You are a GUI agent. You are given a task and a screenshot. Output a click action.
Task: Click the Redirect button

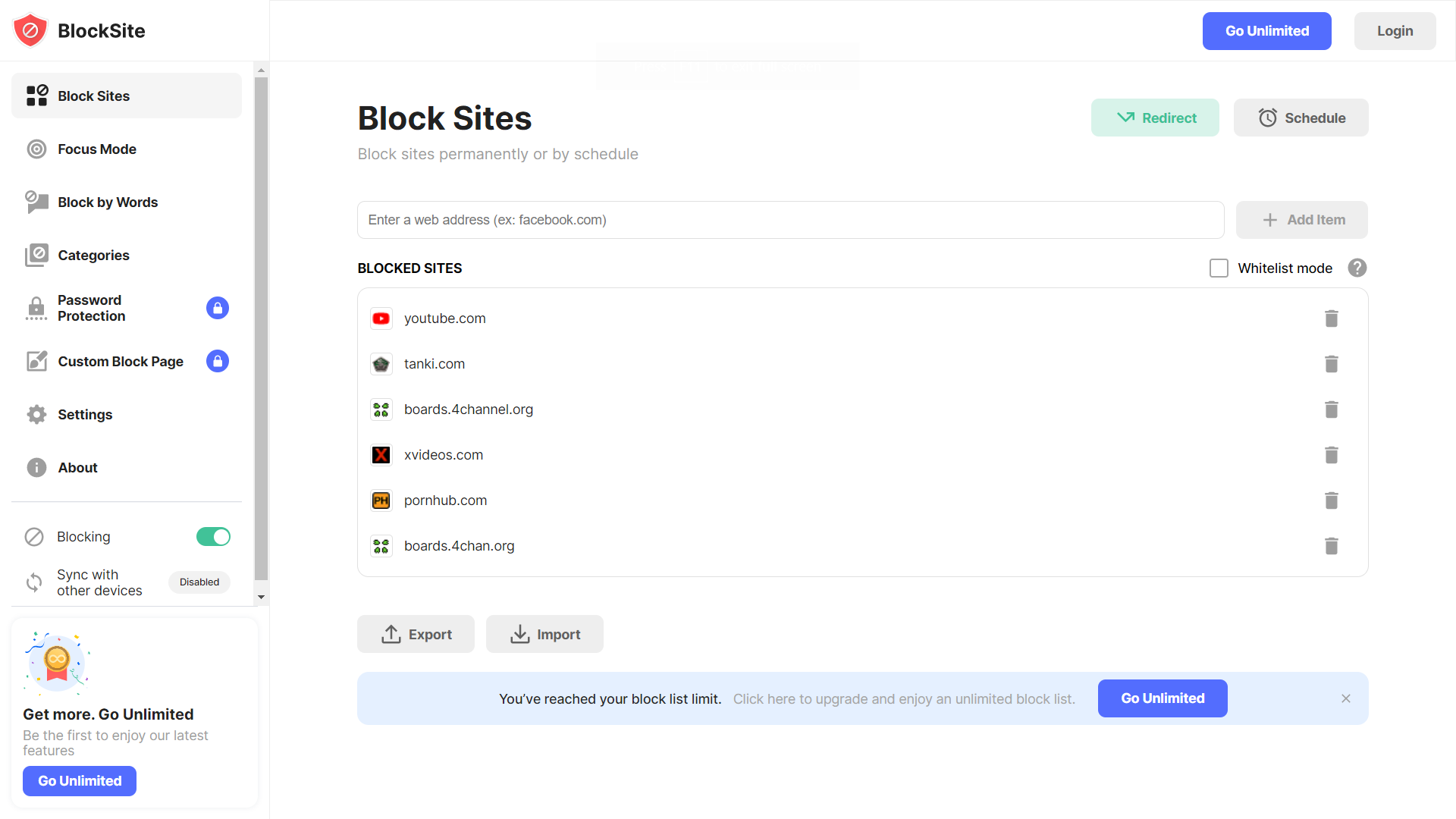pyautogui.click(x=1155, y=118)
